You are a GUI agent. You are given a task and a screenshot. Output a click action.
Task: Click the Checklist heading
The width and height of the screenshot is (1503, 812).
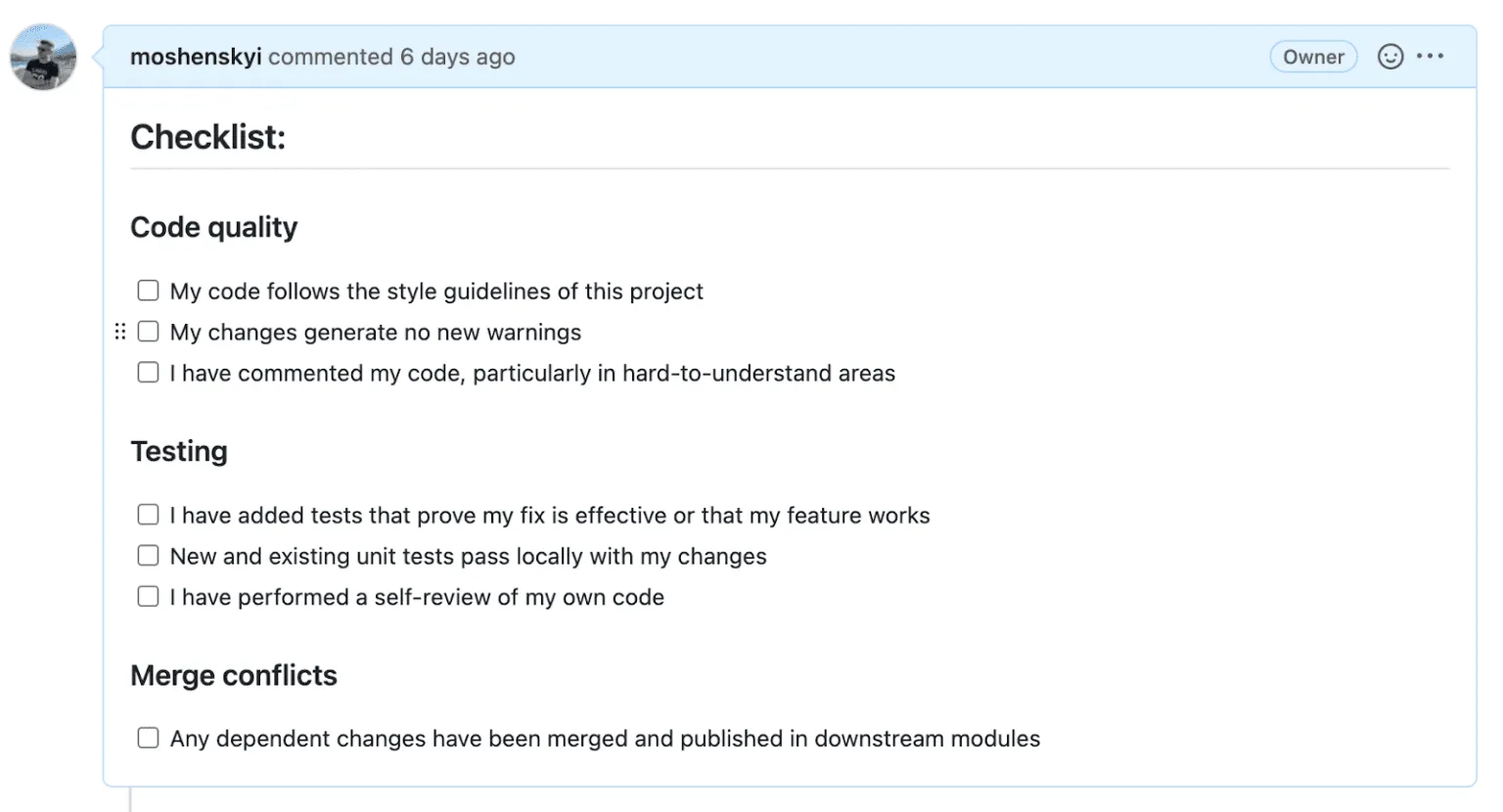point(208,137)
